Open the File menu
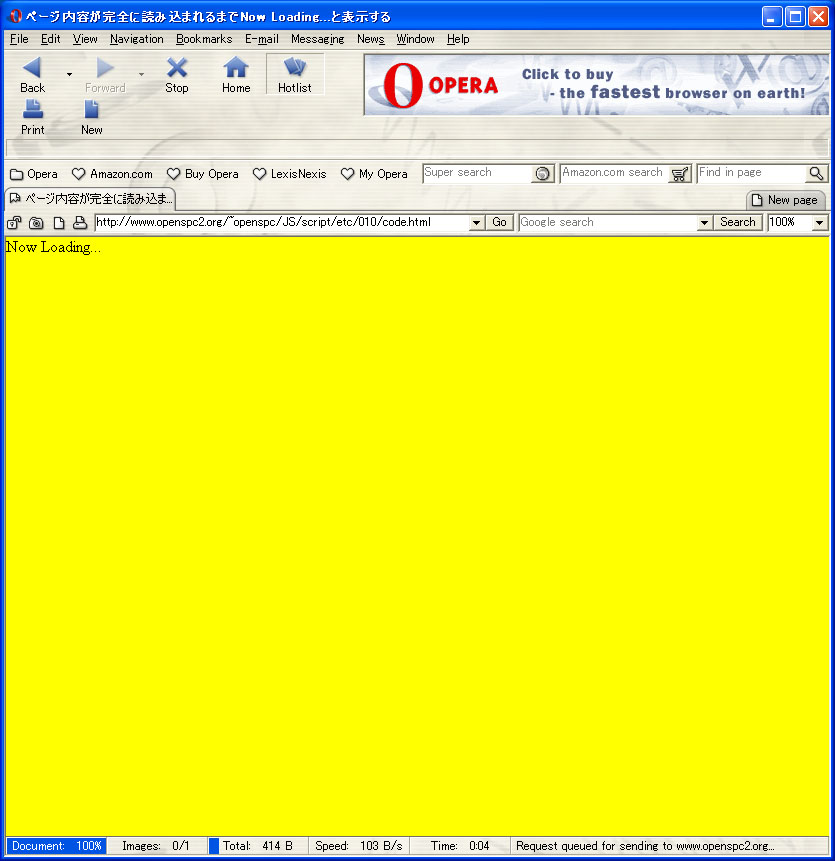Image resolution: width=835 pixels, height=861 pixels. tap(19, 39)
